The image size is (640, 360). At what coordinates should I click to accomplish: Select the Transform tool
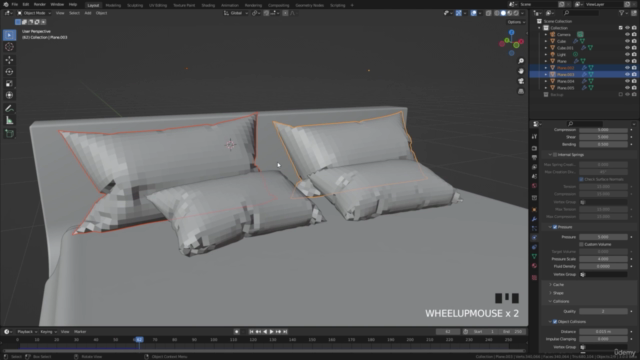(x=9, y=95)
